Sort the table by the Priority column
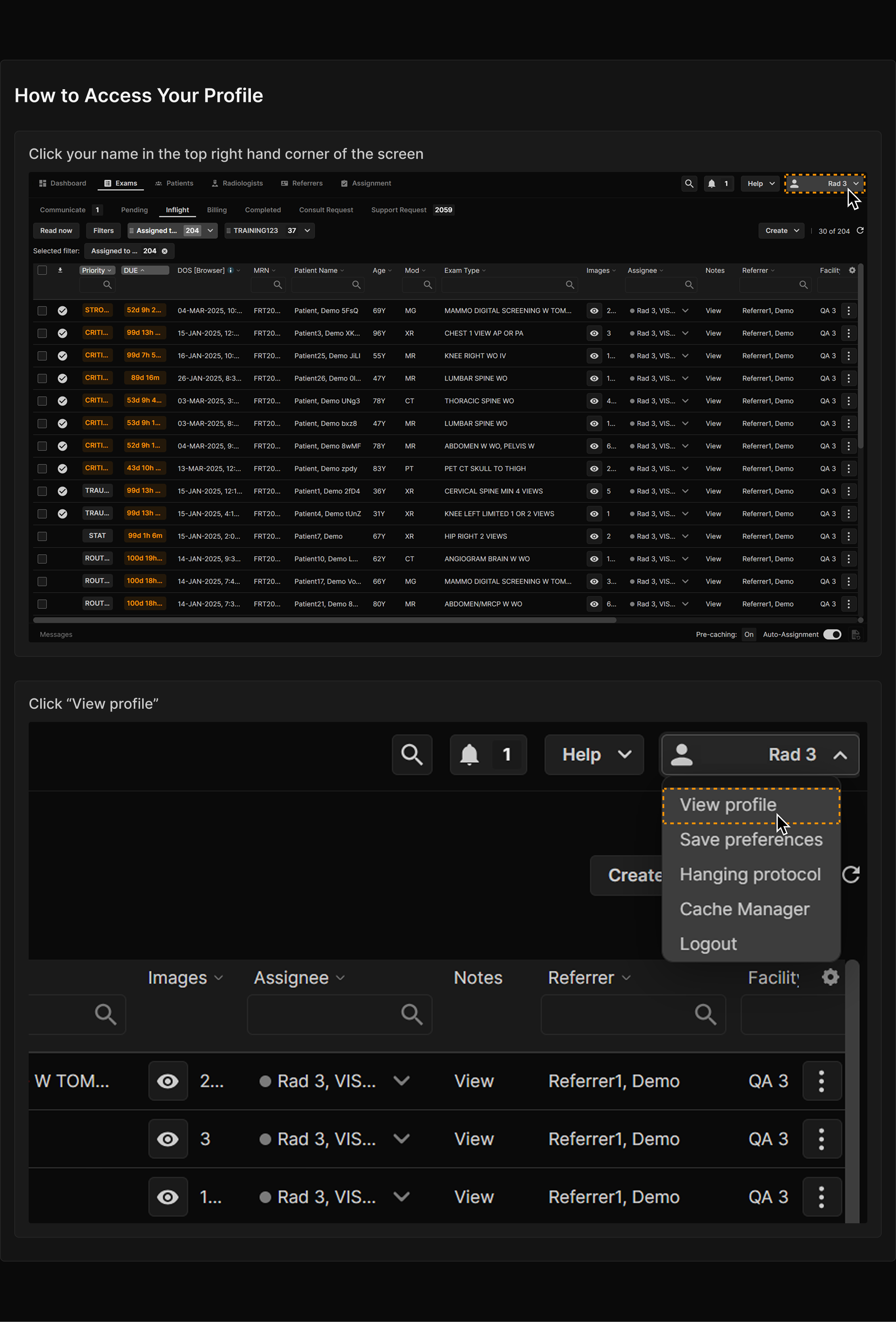This screenshot has height=1322, width=896. (x=97, y=270)
